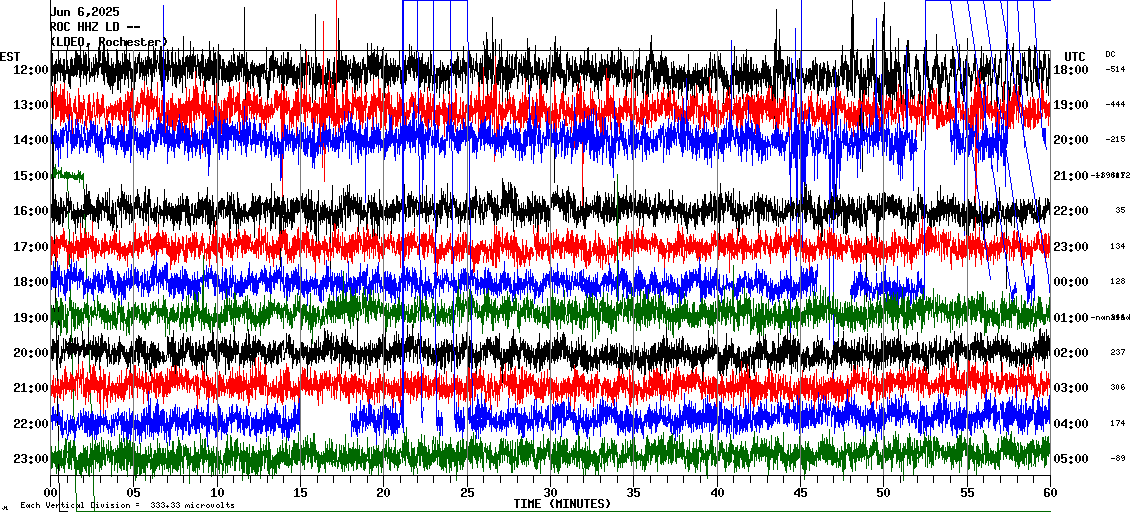Click the EST column header
Viewport: 1130px width, 519px height.
pos(10,56)
